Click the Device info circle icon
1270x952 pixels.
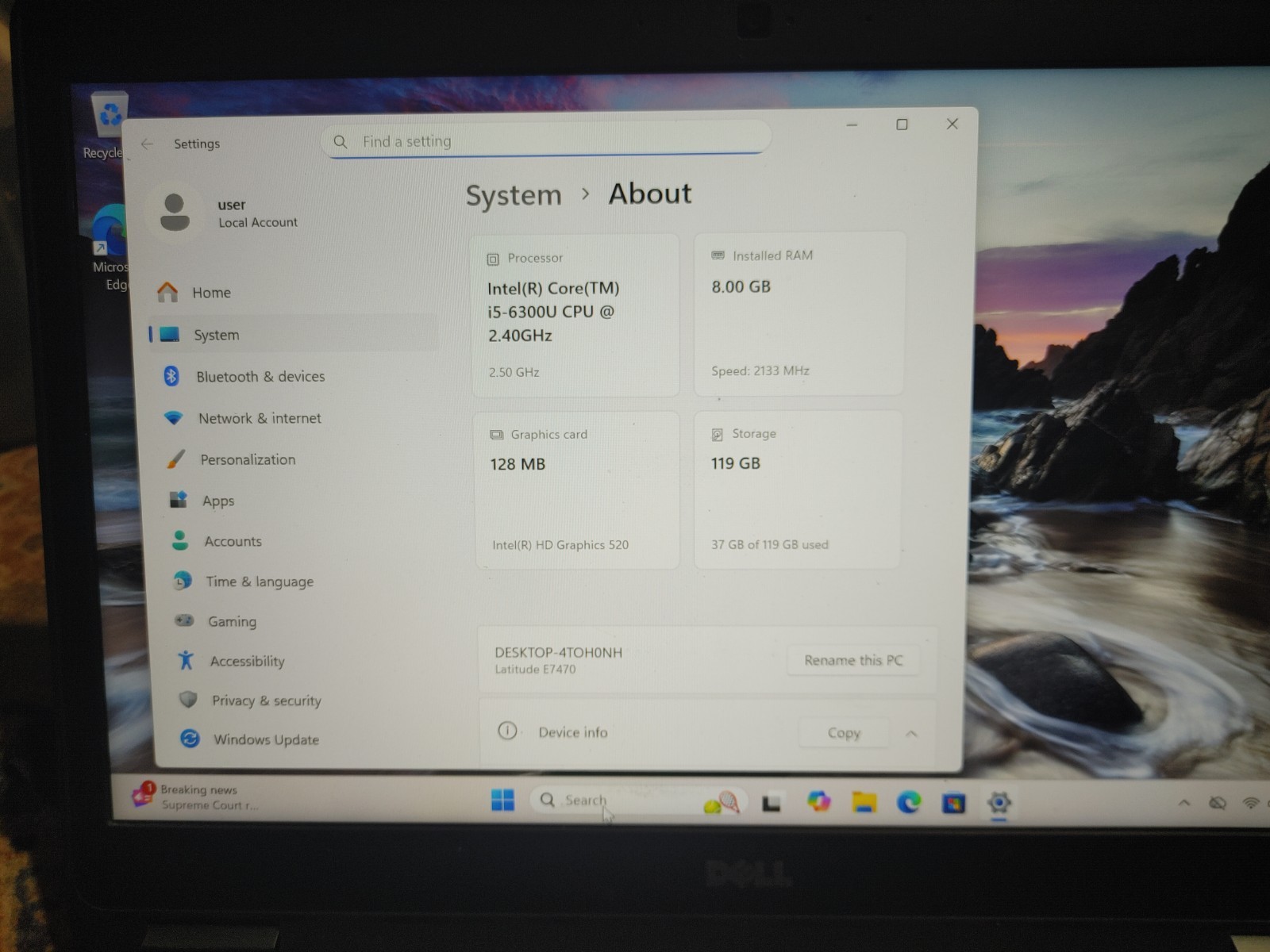[507, 731]
